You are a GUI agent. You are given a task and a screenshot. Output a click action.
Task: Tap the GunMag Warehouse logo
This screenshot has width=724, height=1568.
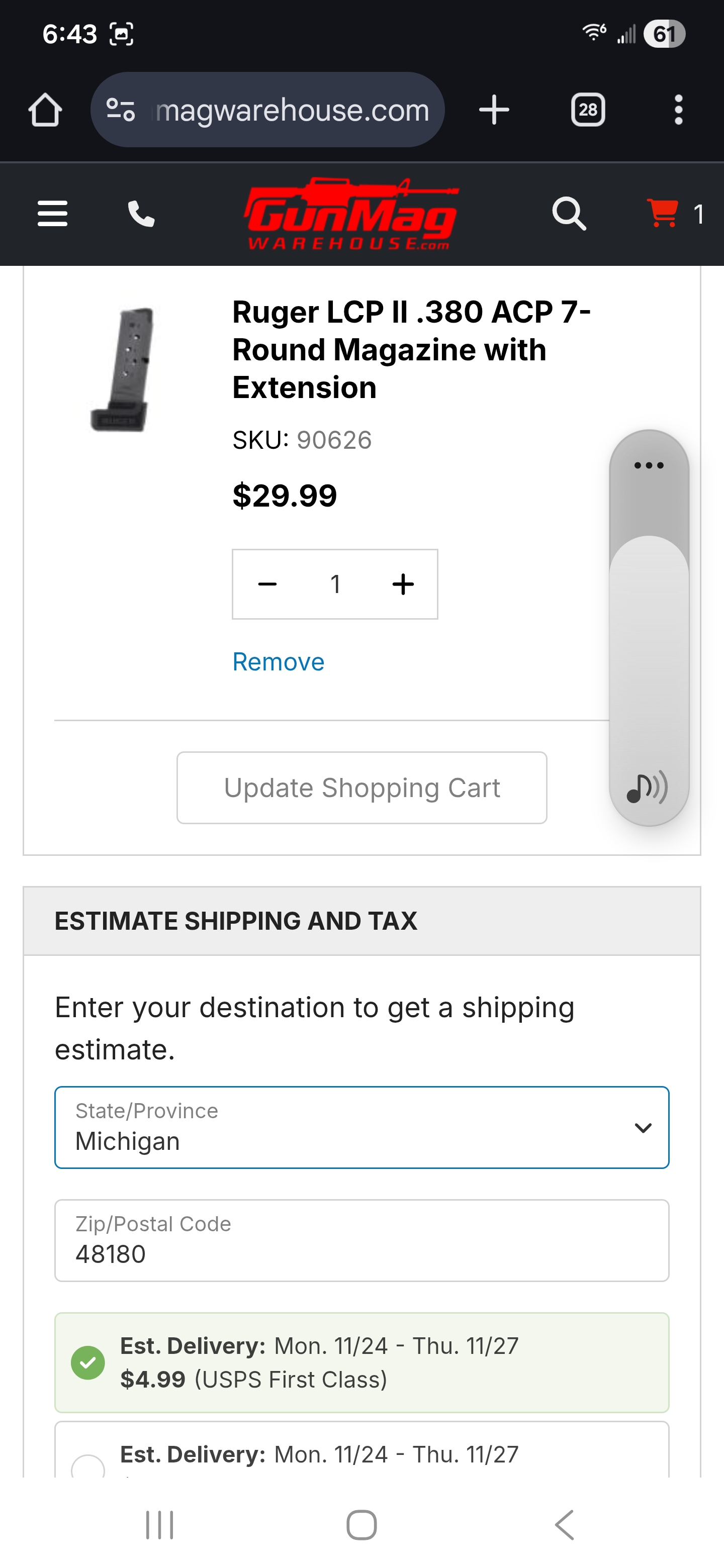(x=351, y=214)
